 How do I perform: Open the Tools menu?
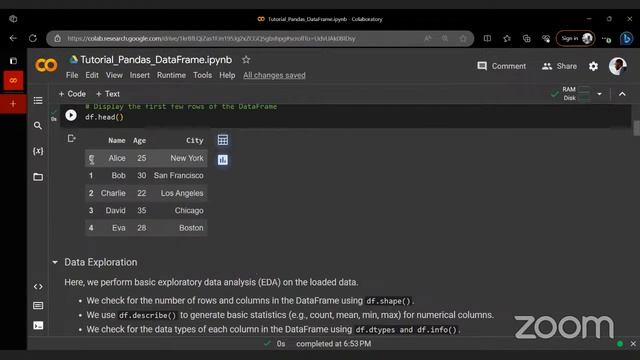click(202, 75)
